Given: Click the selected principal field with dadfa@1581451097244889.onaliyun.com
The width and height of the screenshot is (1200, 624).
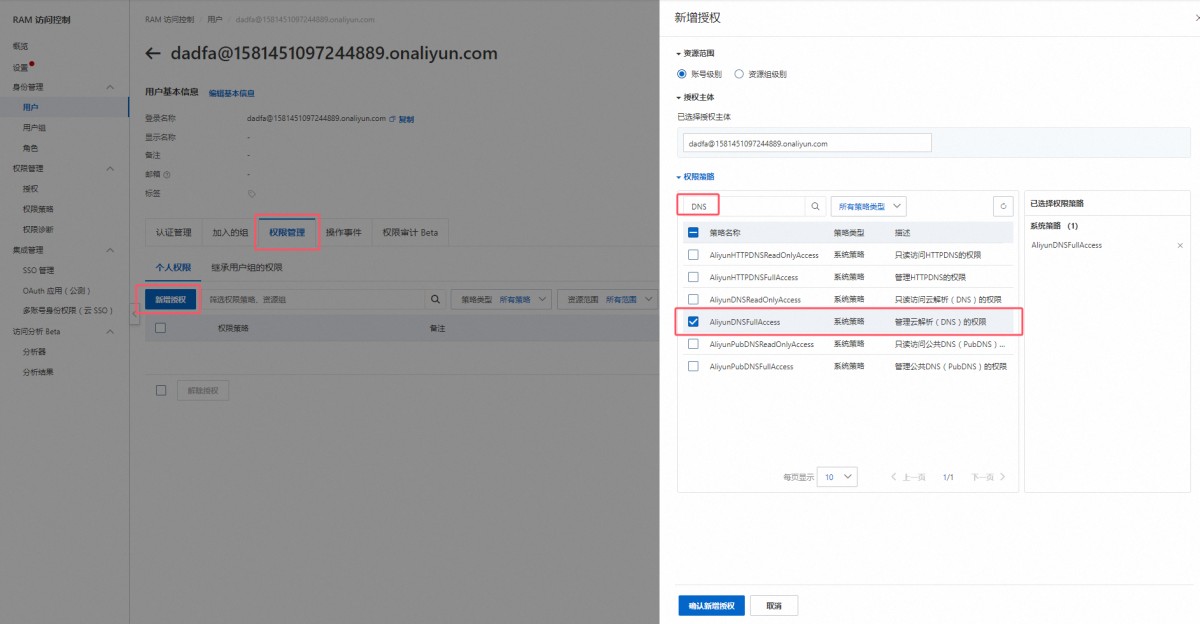Looking at the screenshot, I should tap(807, 143).
